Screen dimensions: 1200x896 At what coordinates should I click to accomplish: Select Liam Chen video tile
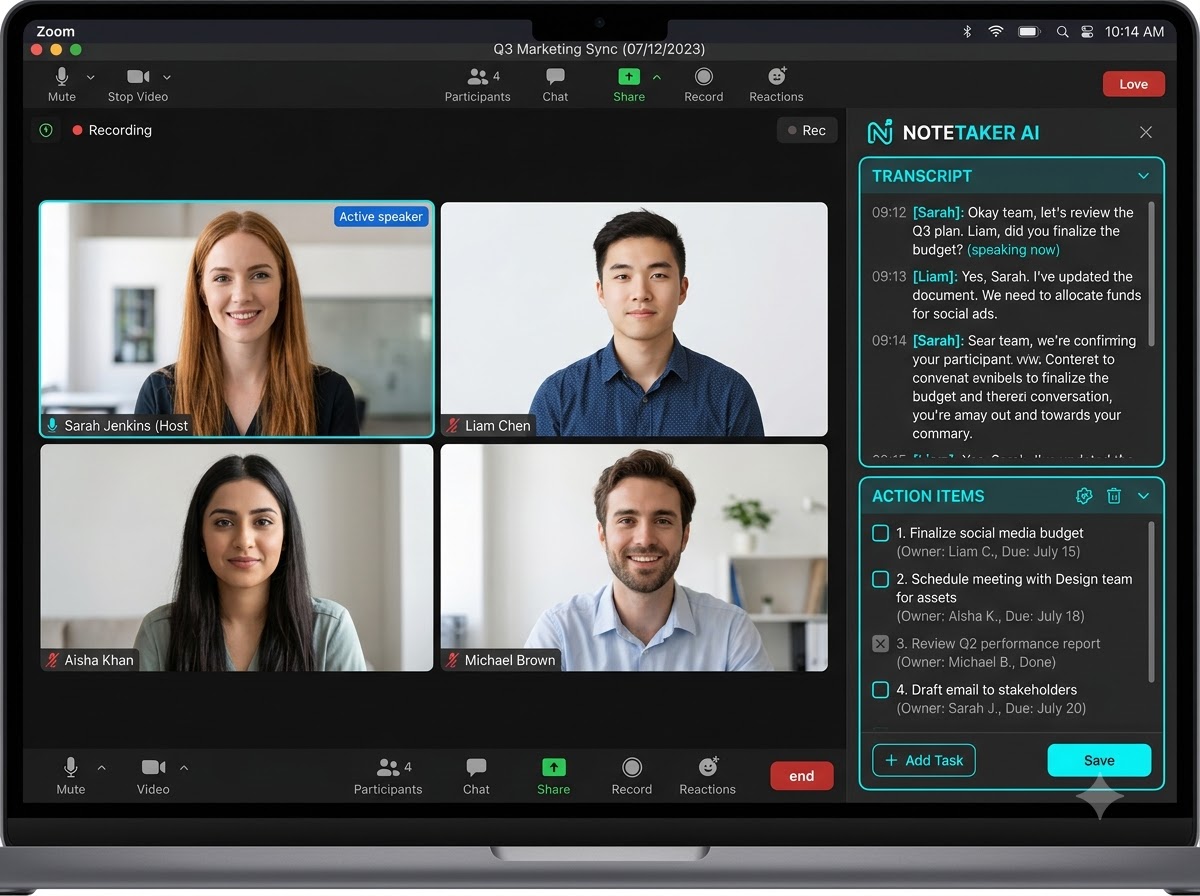(x=634, y=319)
